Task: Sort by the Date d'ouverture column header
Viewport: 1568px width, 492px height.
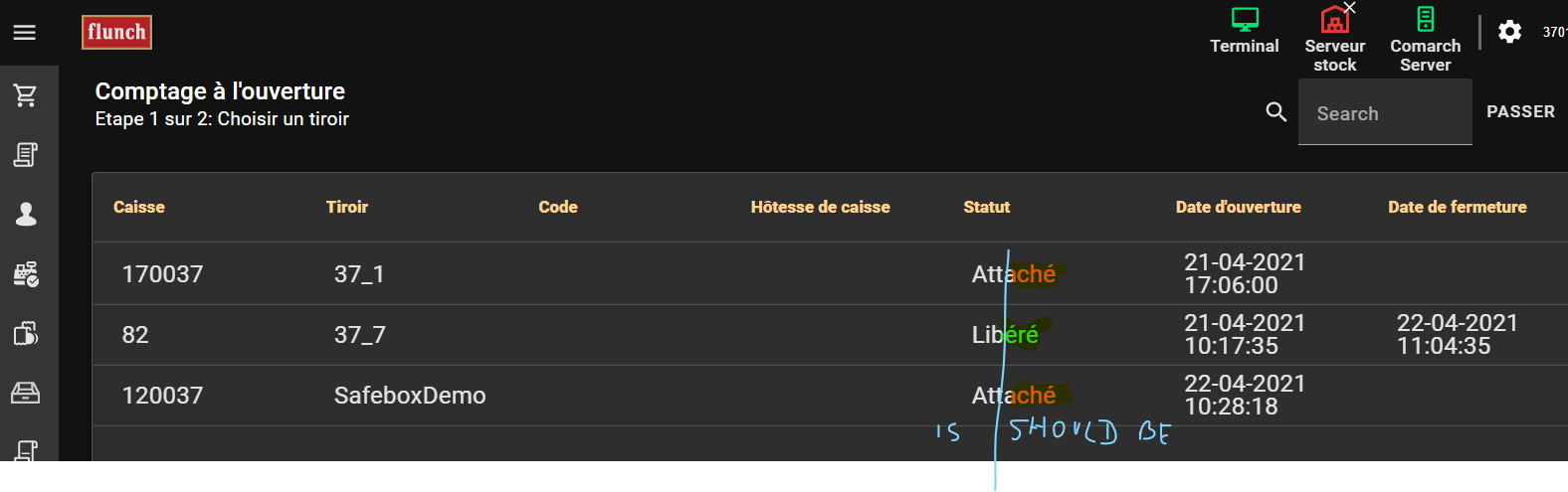Action: pyautogui.click(x=1238, y=207)
